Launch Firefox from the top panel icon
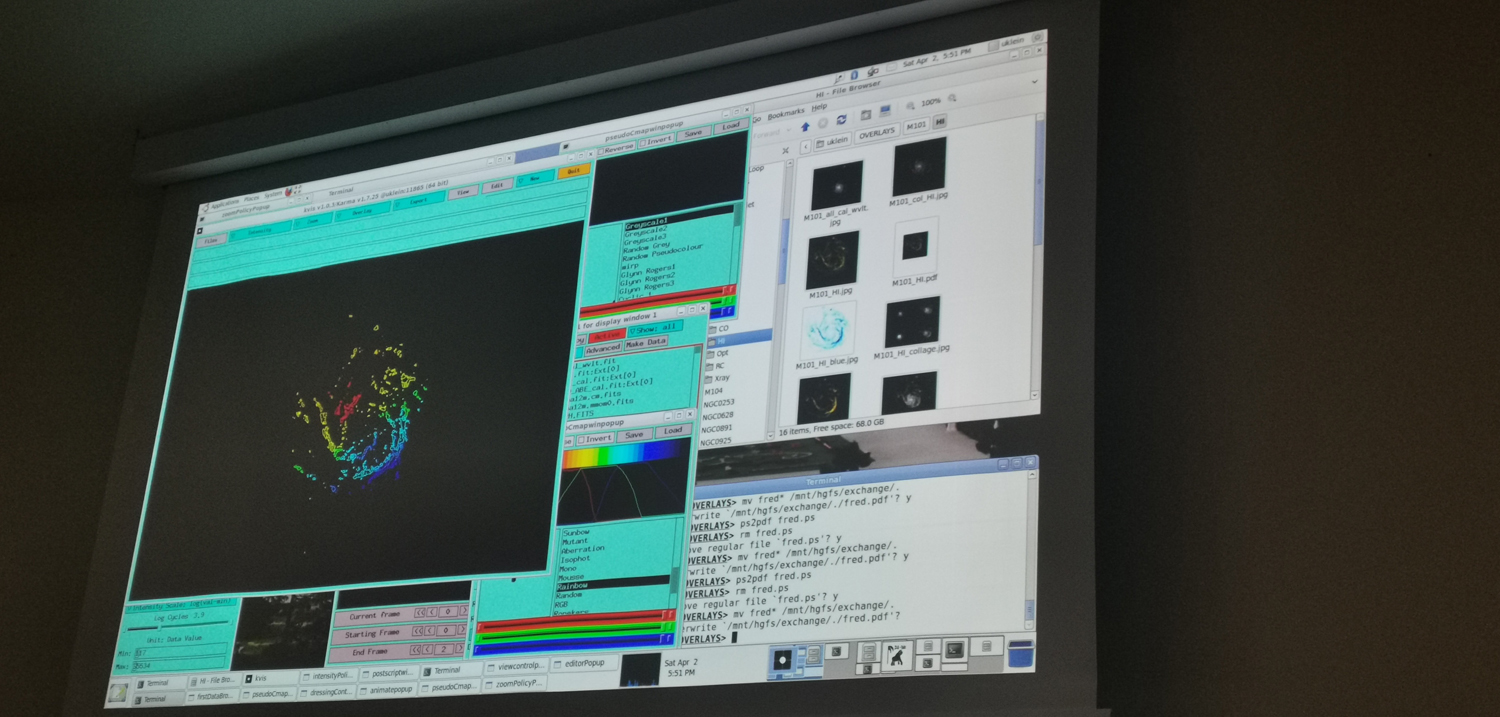Screen dimensions: 1500x717 pos(289,192)
